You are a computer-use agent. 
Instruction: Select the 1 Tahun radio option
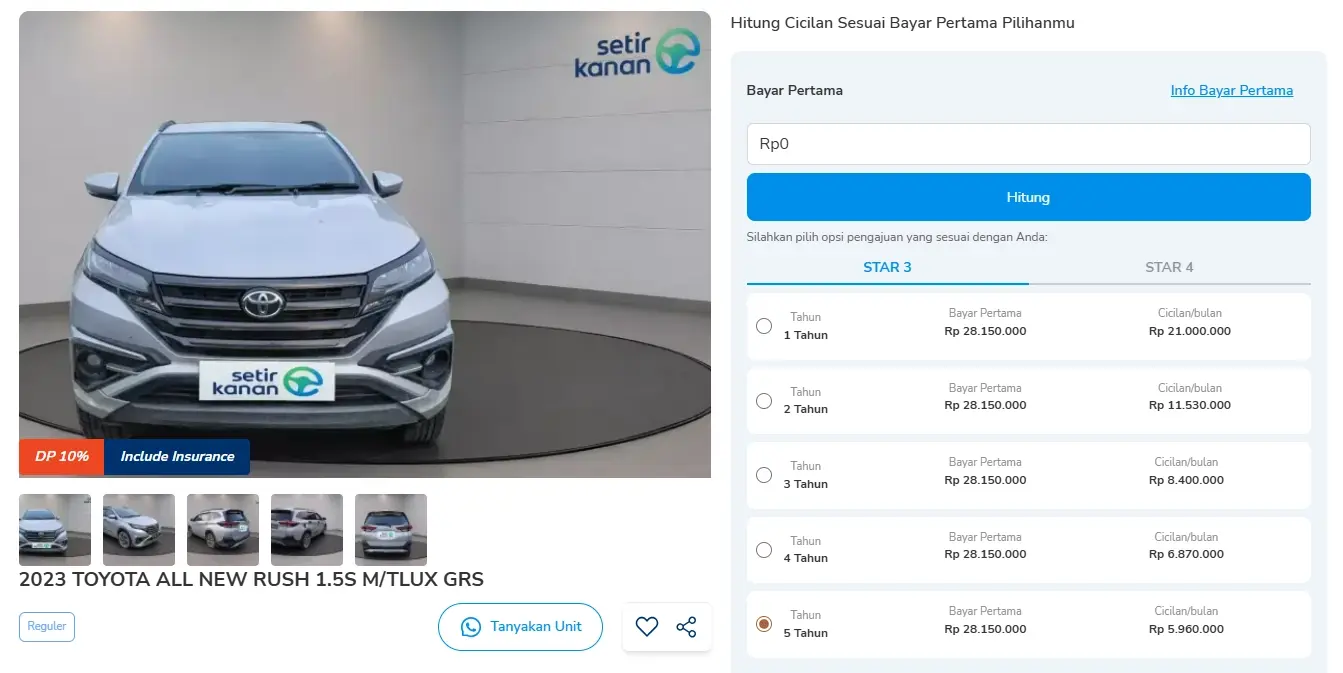click(x=764, y=326)
